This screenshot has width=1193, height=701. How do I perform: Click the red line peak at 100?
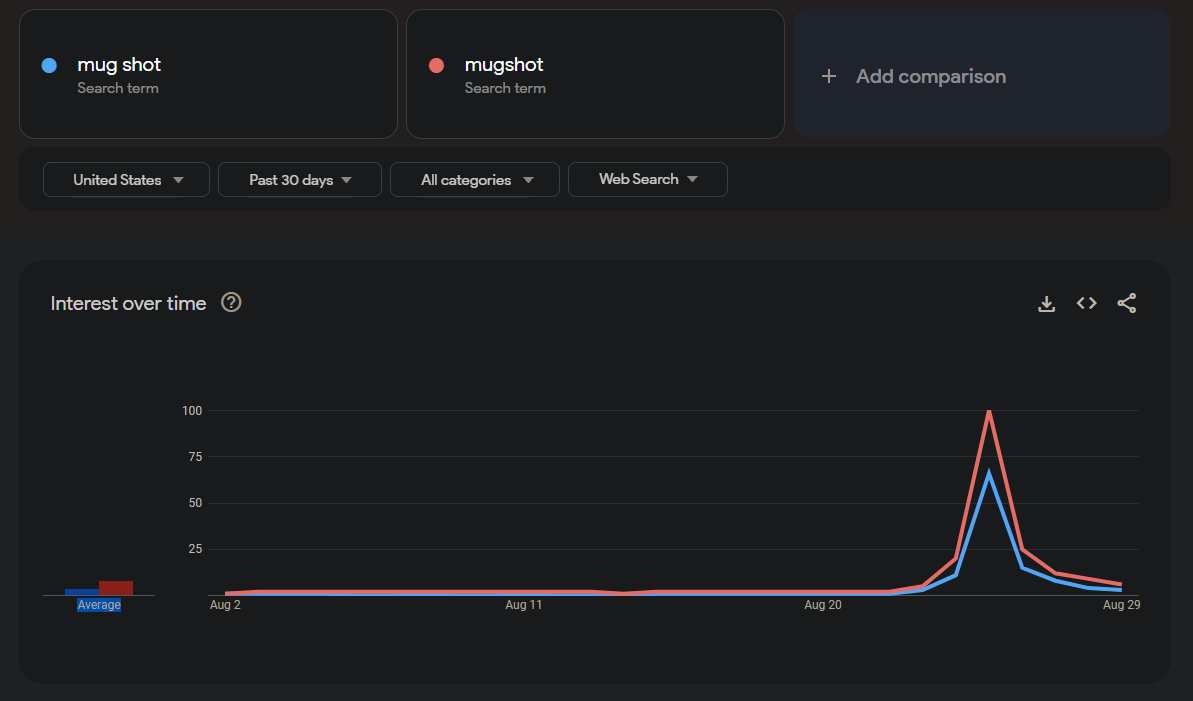pyautogui.click(x=988, y=412)
